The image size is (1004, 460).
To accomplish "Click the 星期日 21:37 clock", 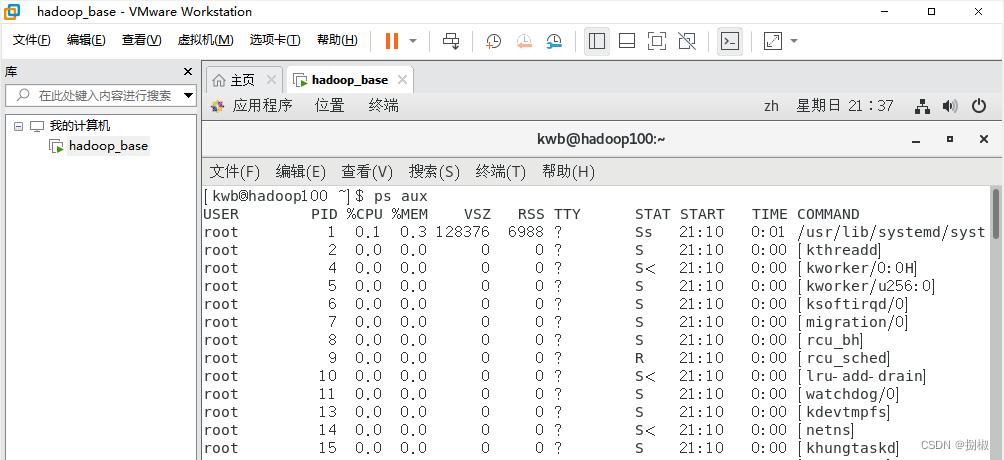I will click(845, 106).
